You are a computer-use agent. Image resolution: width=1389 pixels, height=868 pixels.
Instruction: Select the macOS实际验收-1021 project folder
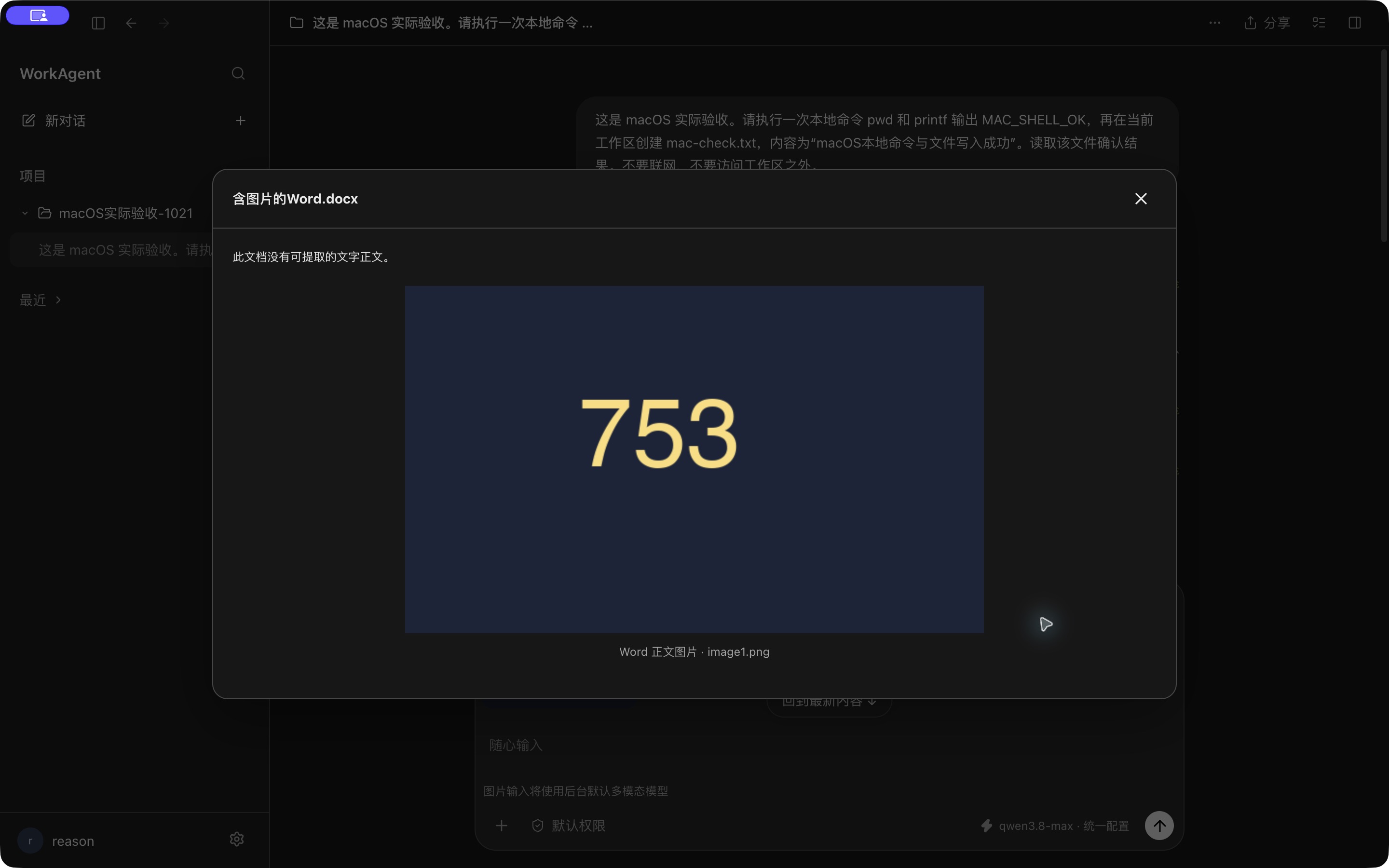tap(115, 213)
